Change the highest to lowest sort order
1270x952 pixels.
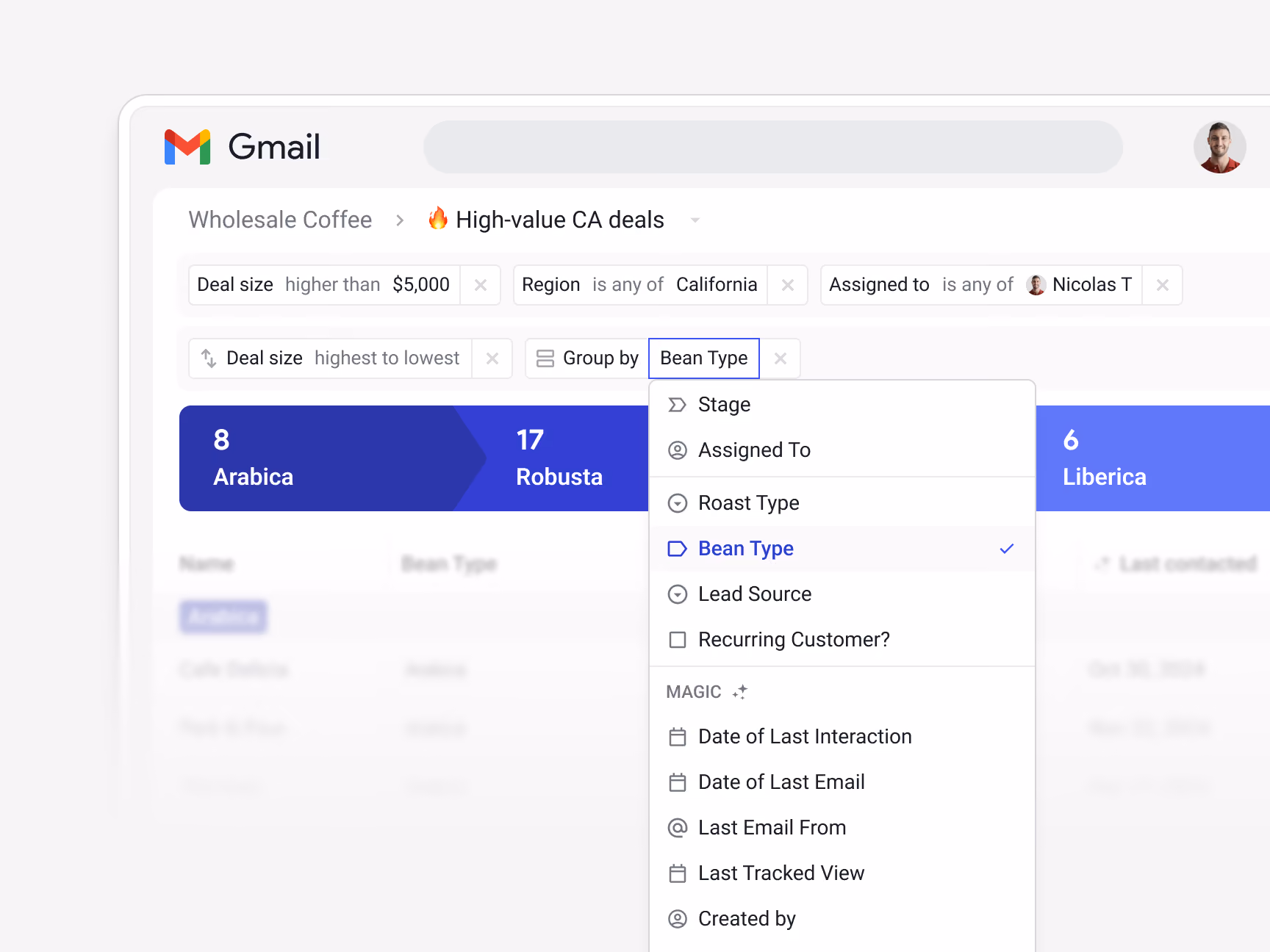pyautogui.click(x=387, y=358)
